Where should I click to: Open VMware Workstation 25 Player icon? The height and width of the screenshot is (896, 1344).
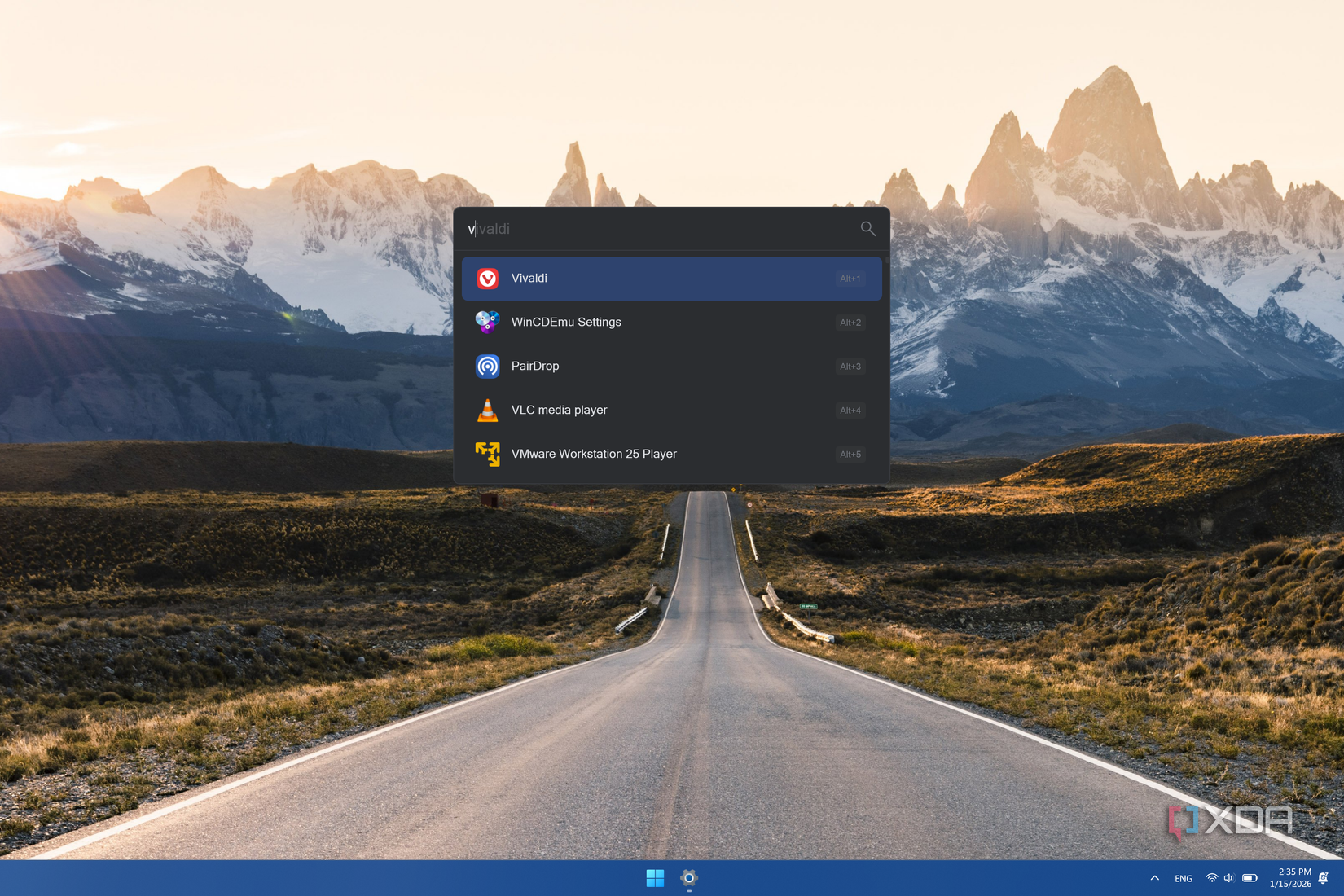[x=487, y=454]
